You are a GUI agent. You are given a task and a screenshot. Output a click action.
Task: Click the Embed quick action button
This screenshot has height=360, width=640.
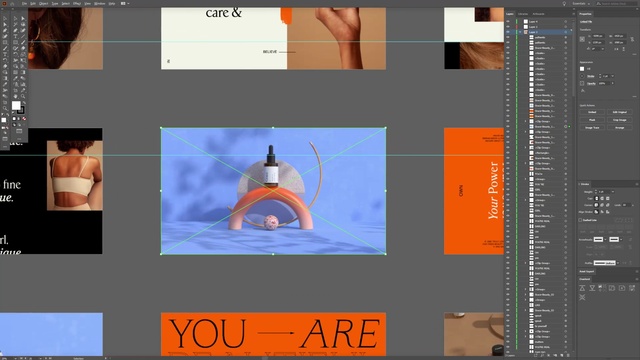[592, 112]
